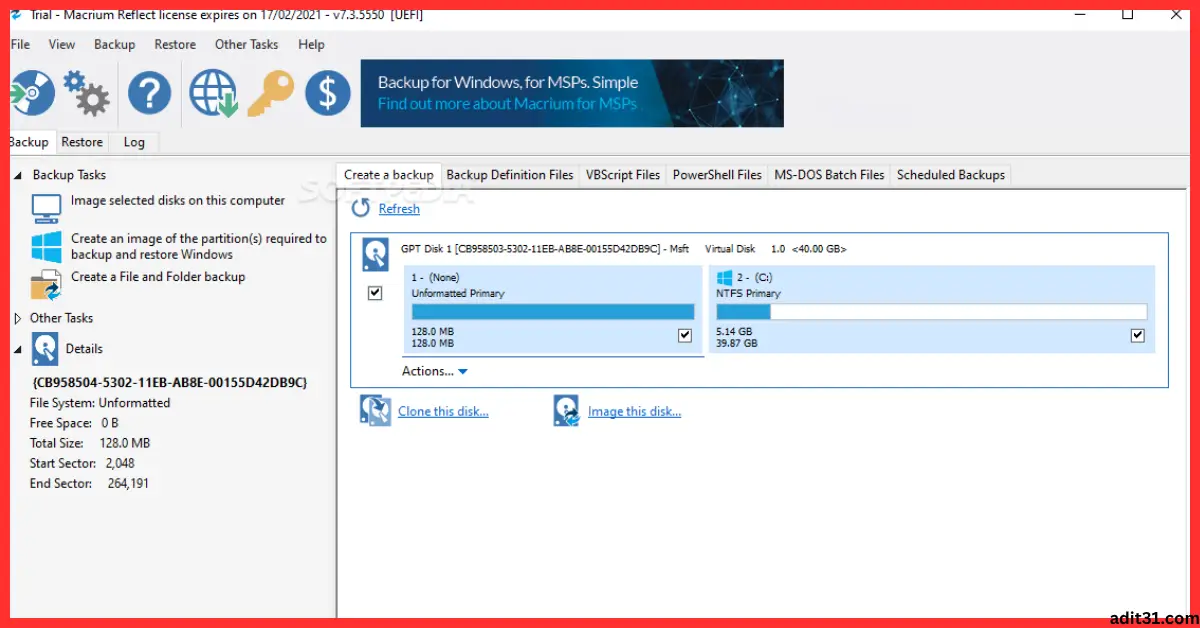
Task: Click the End Sector 264,191 detail
Action: coord(90,483)
